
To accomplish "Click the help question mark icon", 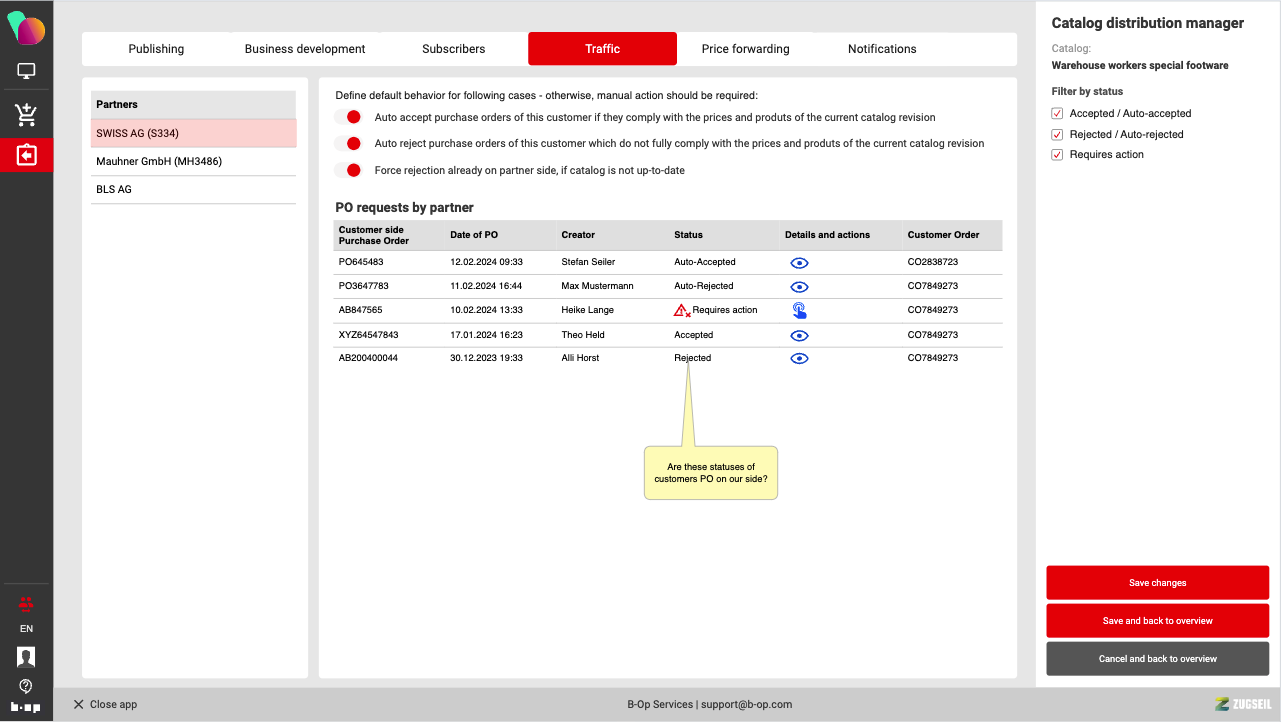I will (x=26, y=686).
